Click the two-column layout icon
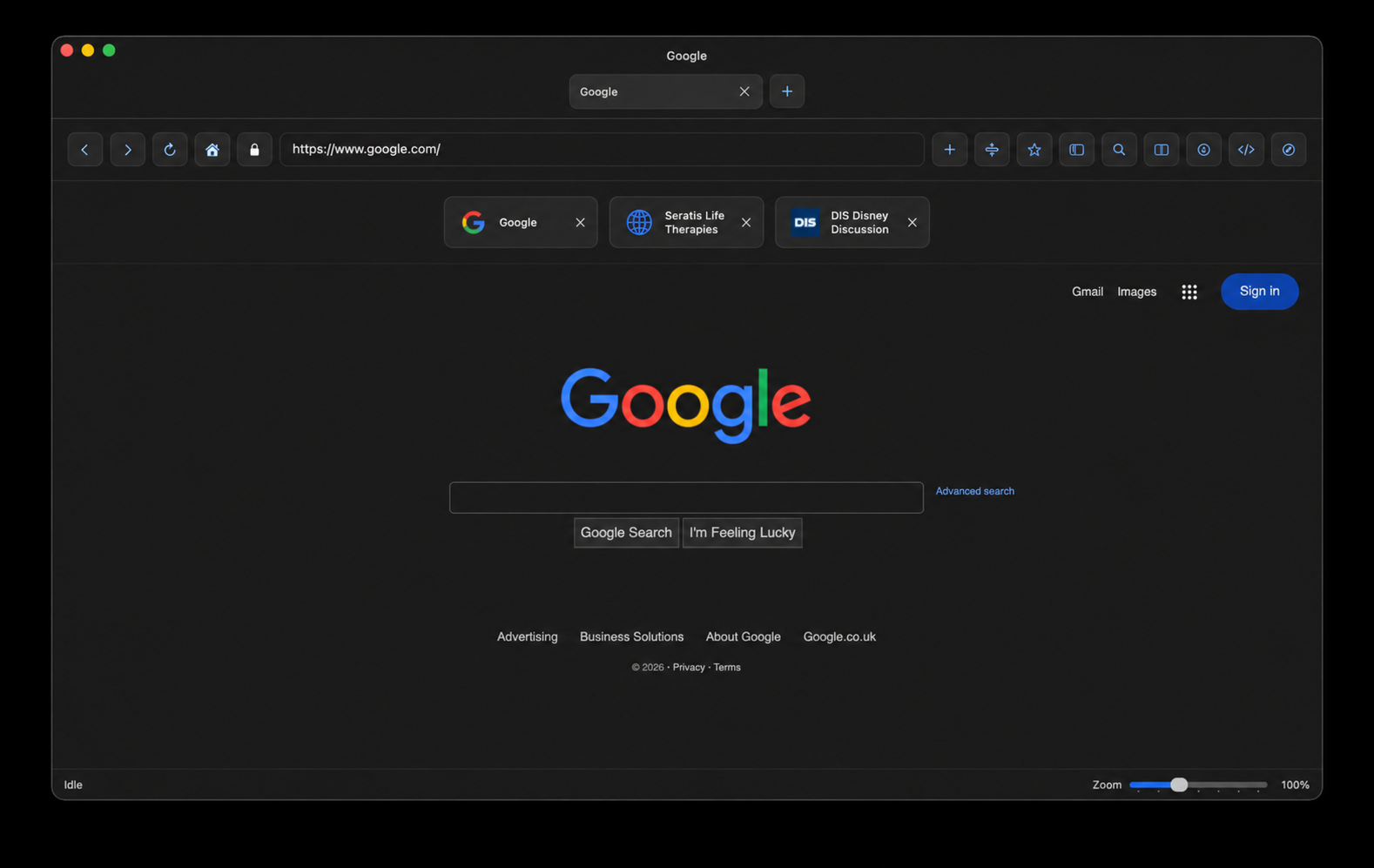This screenshot has width=1374, height=868. pos(1162,150)
